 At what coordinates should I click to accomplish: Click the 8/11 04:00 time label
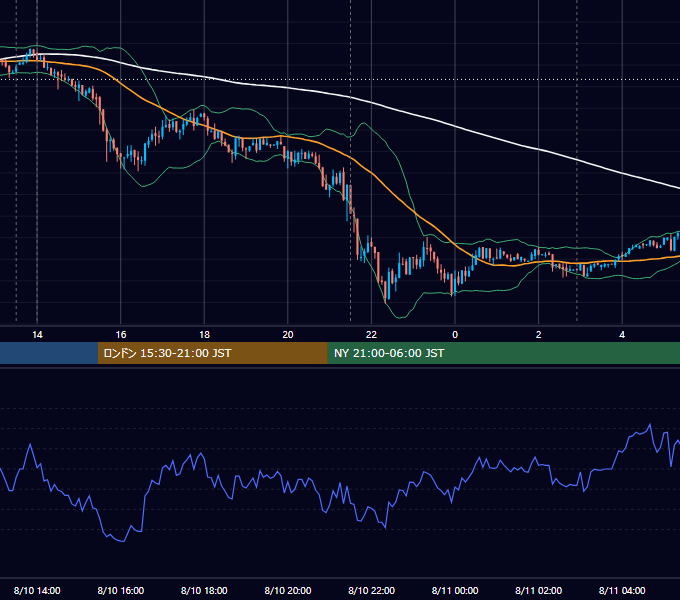pos(622,590)
